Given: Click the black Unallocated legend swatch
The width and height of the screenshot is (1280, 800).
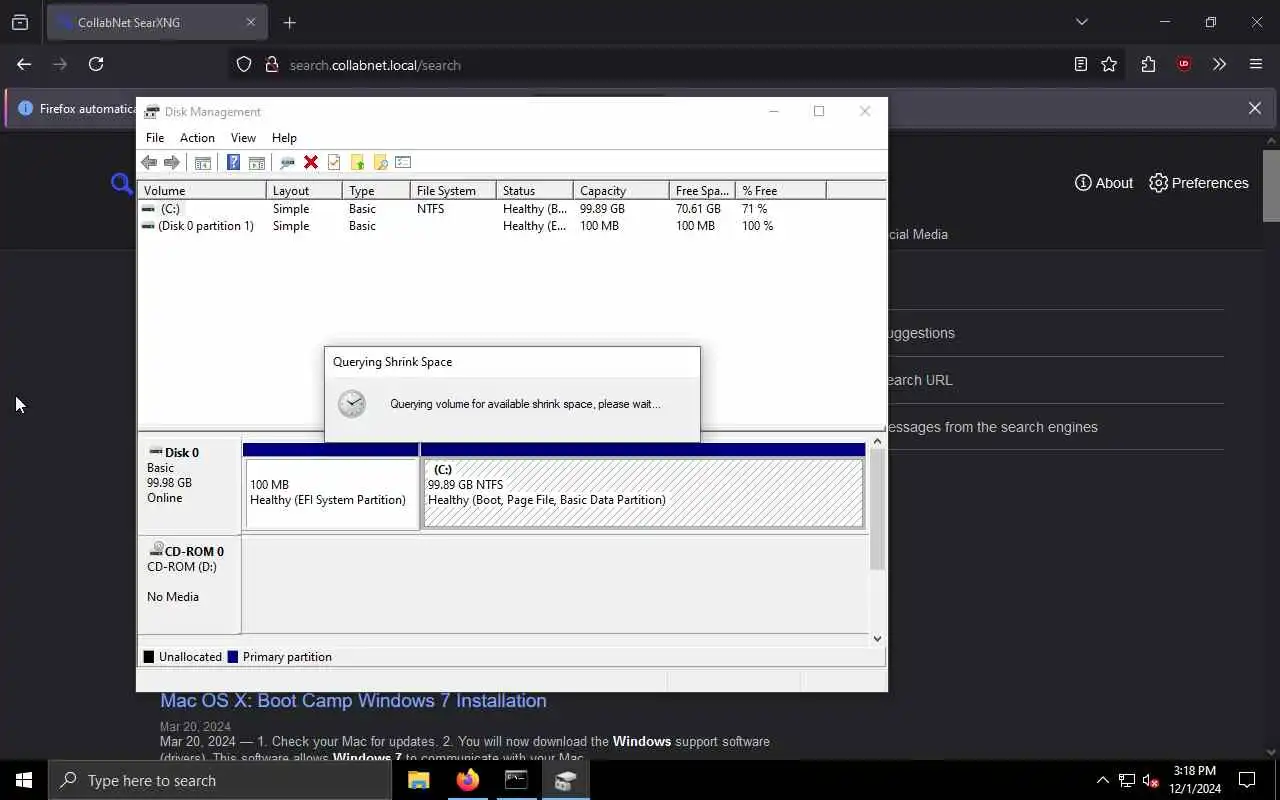Looking at the screenshot, I should (149, 657).
